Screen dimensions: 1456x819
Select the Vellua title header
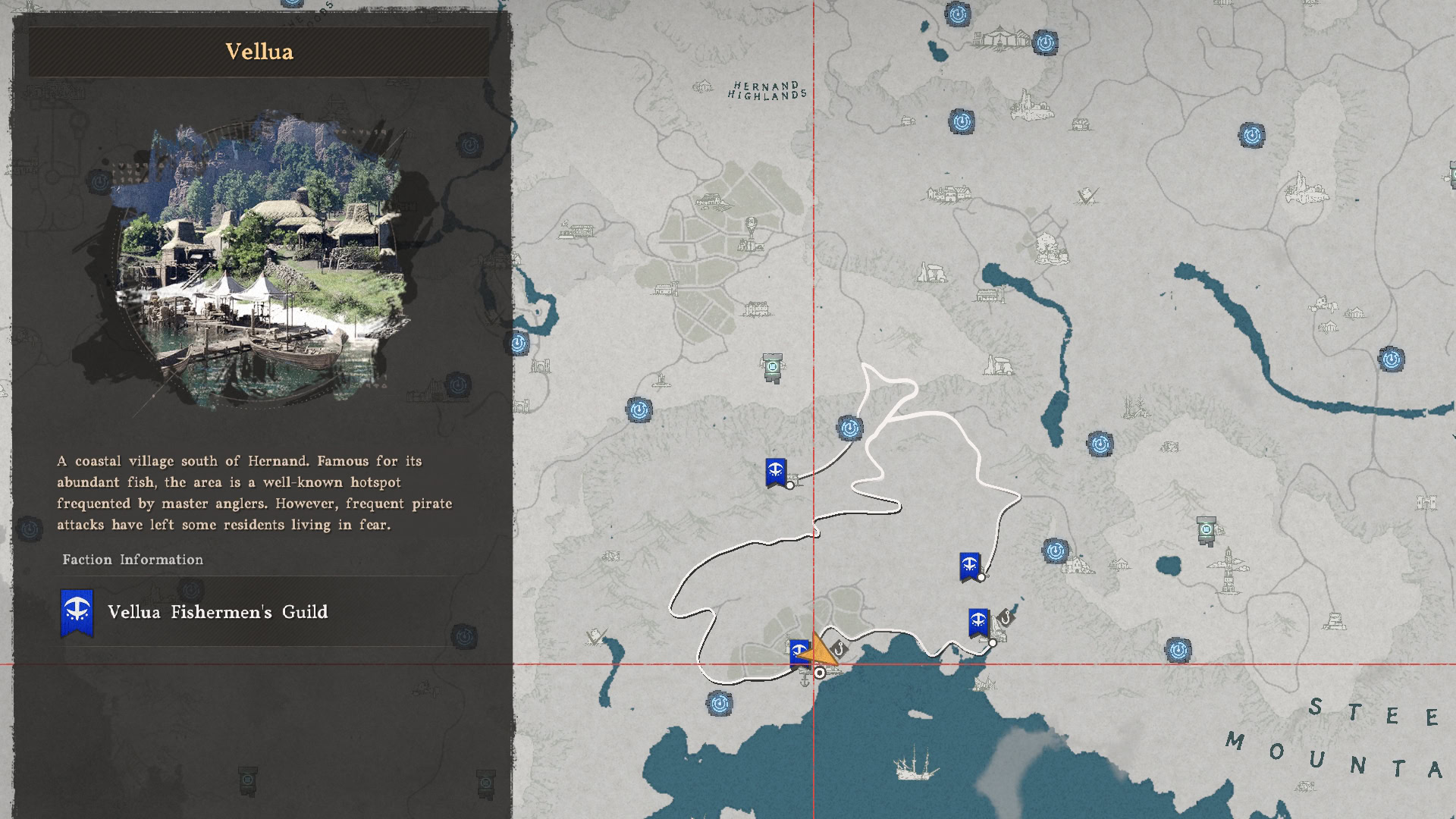[x=259, y=52]
